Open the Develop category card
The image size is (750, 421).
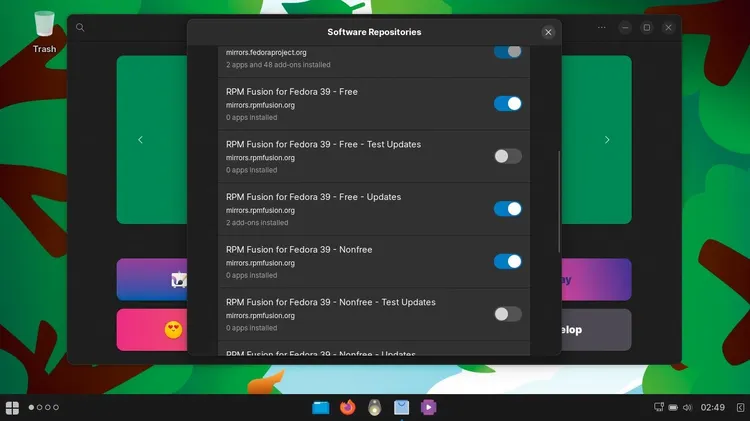tap(596, 330)
